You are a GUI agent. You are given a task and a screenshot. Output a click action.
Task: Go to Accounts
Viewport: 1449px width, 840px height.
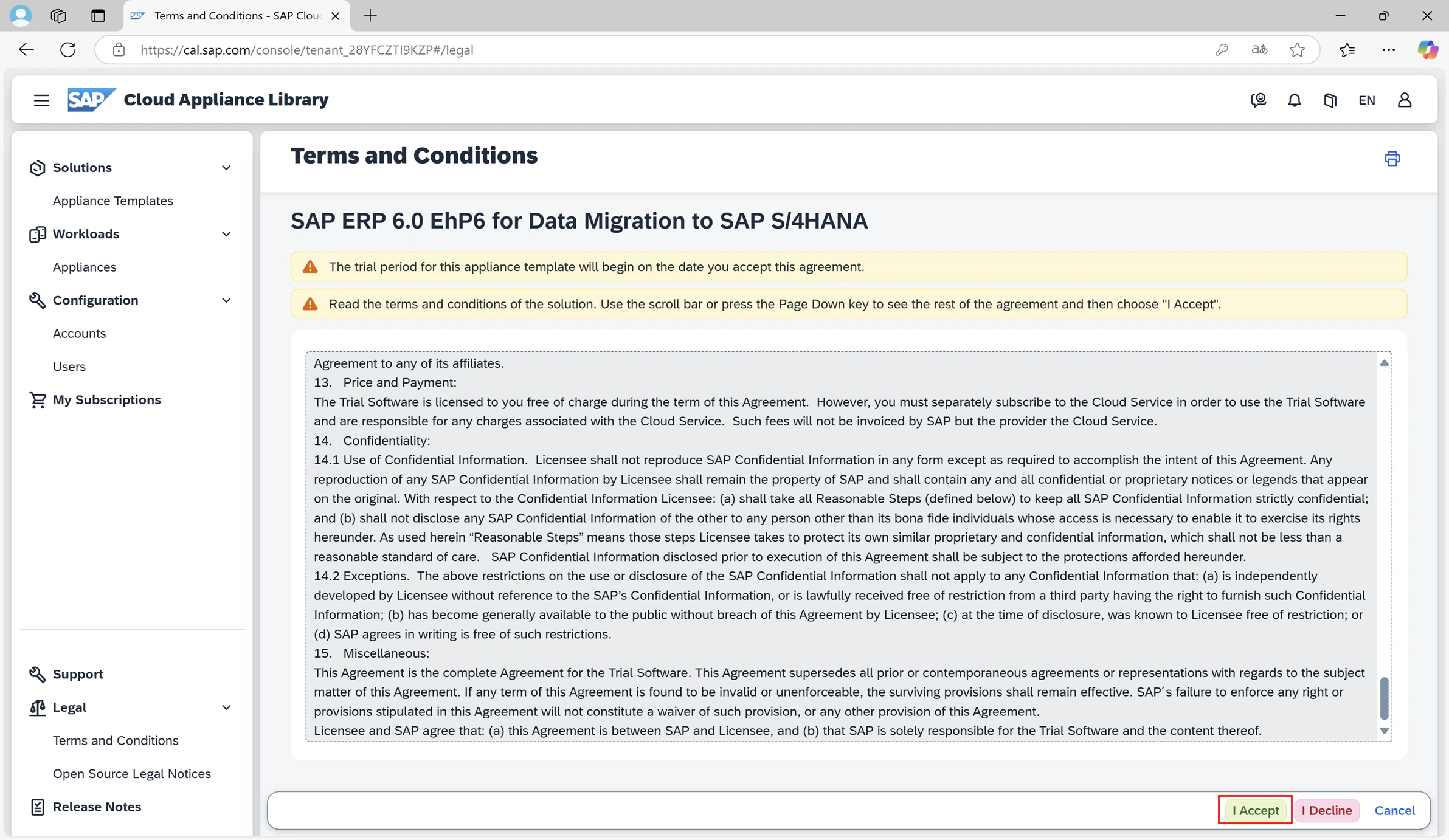[x=80, y=333]
